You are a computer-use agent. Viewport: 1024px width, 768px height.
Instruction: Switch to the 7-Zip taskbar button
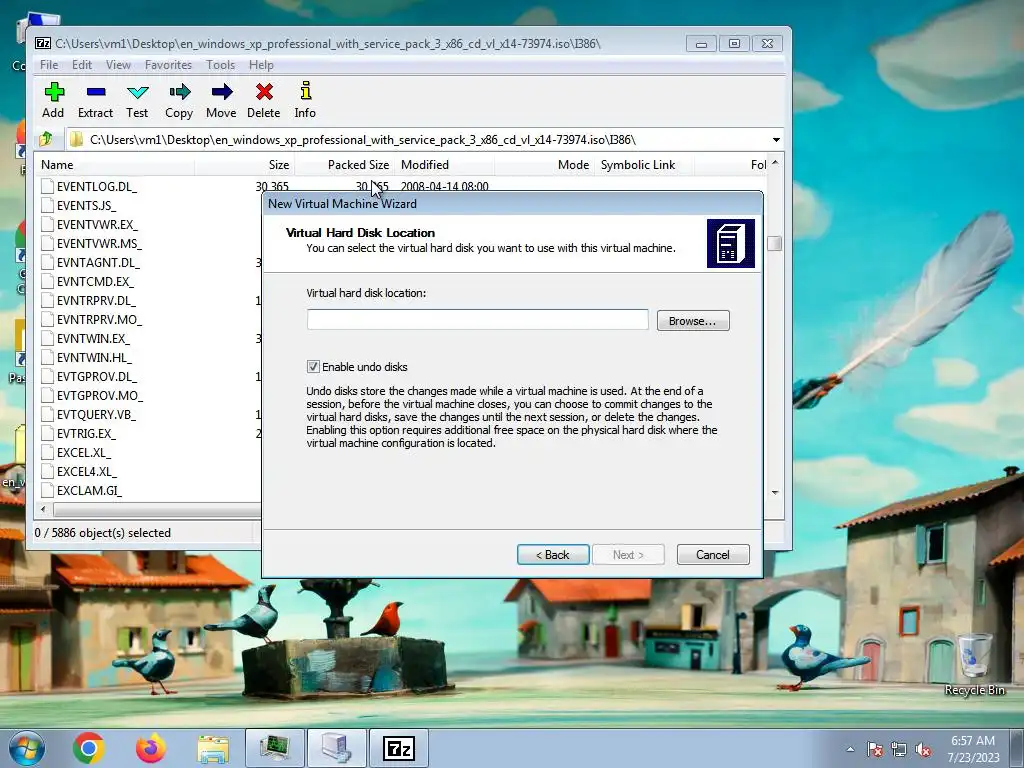(399, 748)
